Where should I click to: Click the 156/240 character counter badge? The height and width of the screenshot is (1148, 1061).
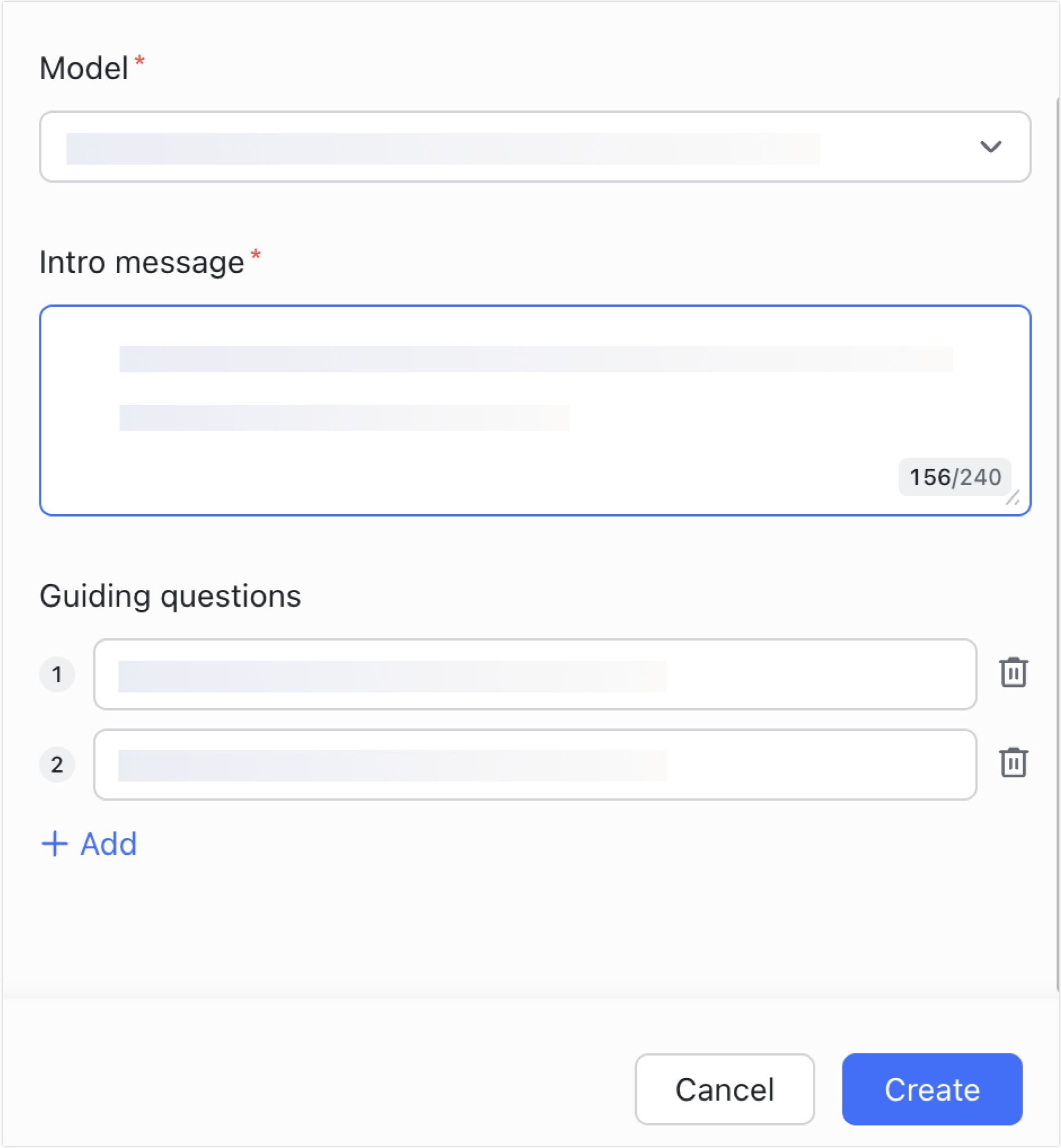tap(954, 478)
